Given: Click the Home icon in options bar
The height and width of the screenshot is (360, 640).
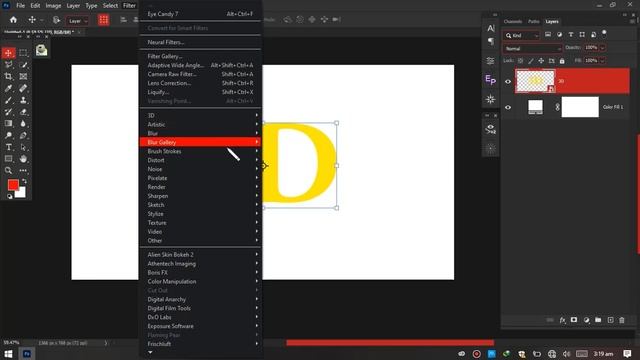Looking at the screenshot, I should (13, 20).
